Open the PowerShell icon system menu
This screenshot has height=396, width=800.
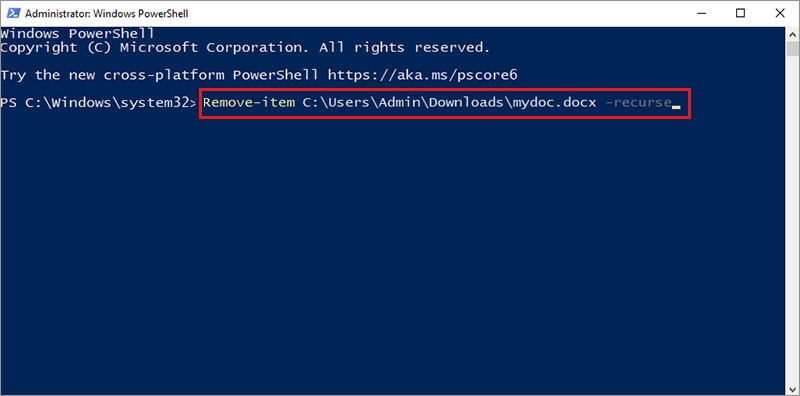pos(13,13)
